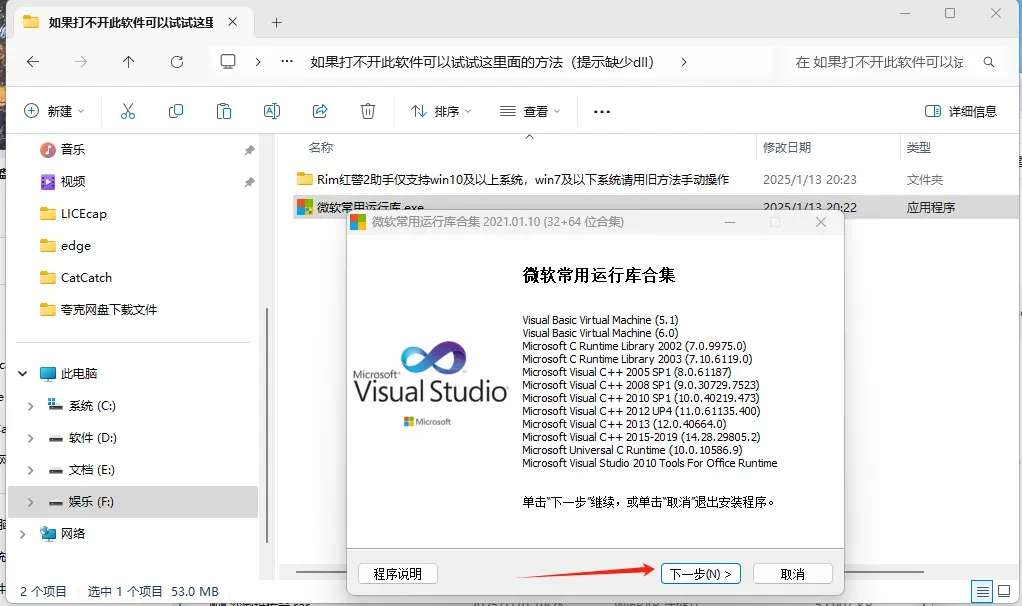Click the Rename icon in toolbar
Viewport: 1022px width, 606px height.
point(272,111)
